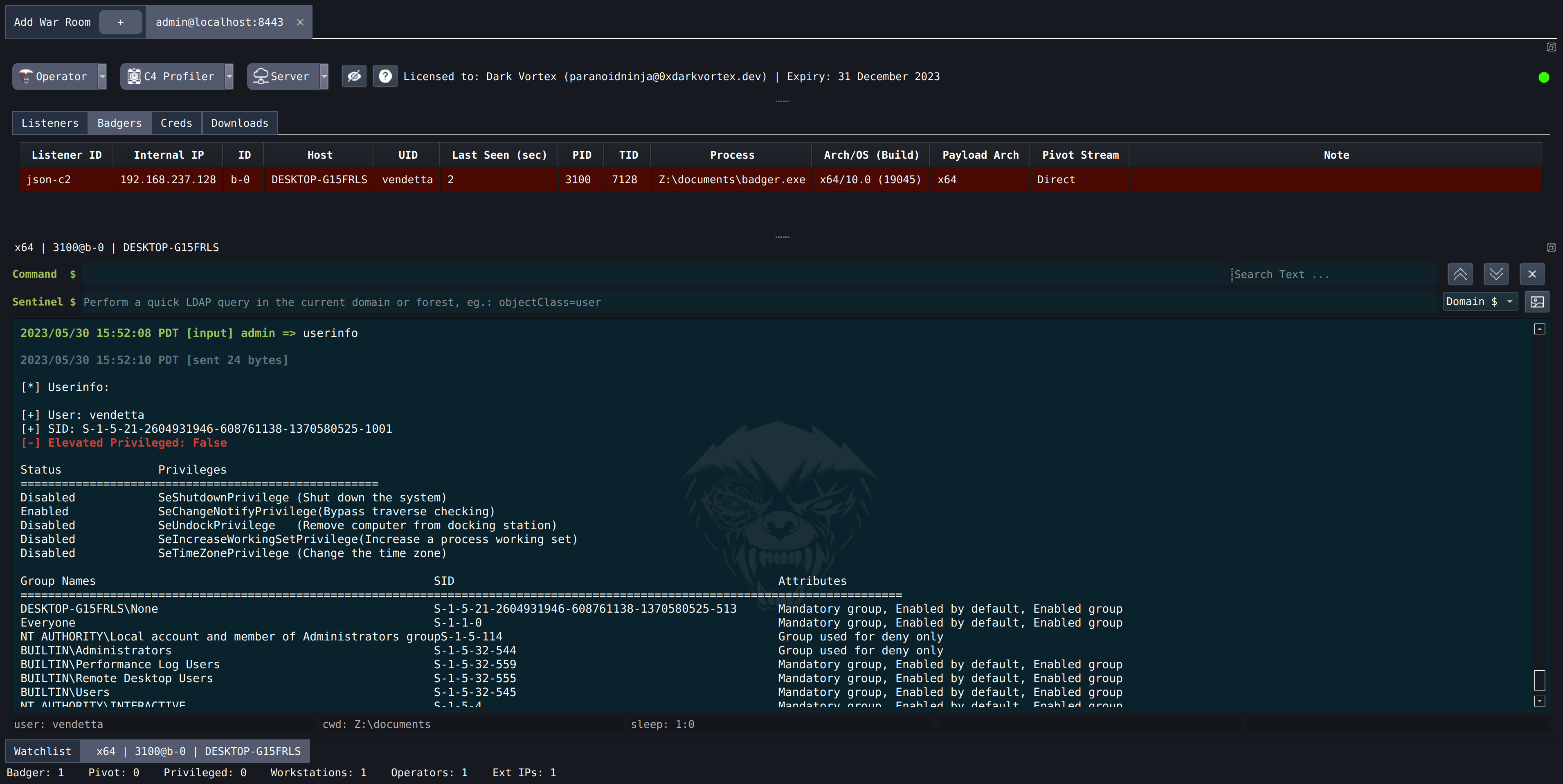
Task: Sort by Arch/OS (Build) column header
Action: tap(871, 155)
